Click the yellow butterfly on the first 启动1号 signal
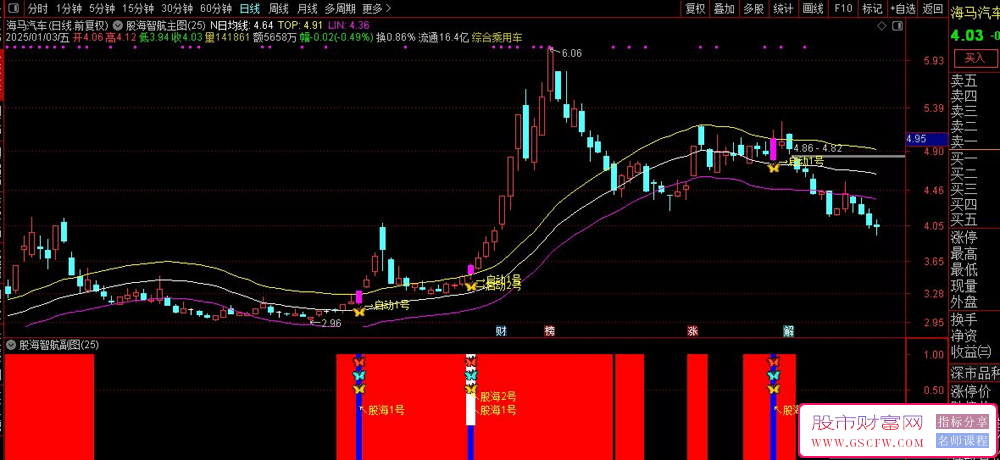 click(x=359, y=311)
